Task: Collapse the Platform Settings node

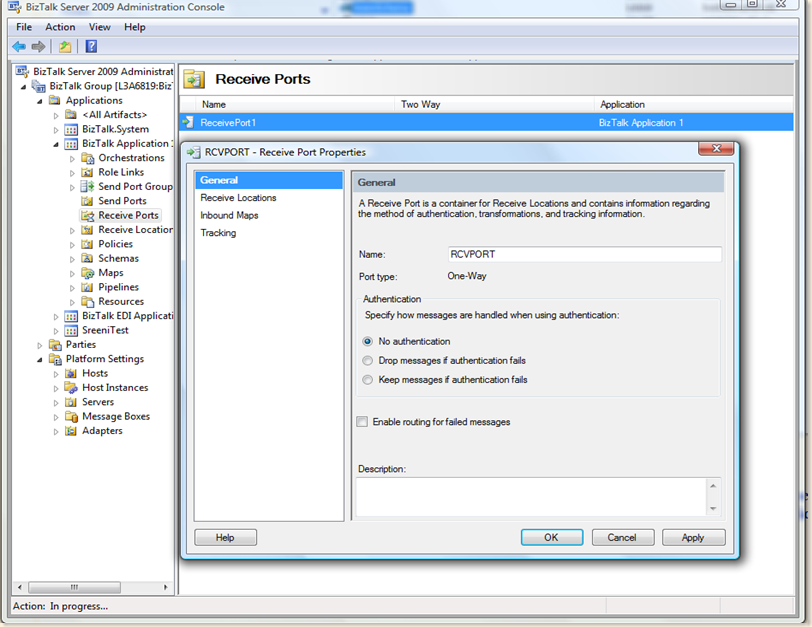Action: (x=40, y=360)
